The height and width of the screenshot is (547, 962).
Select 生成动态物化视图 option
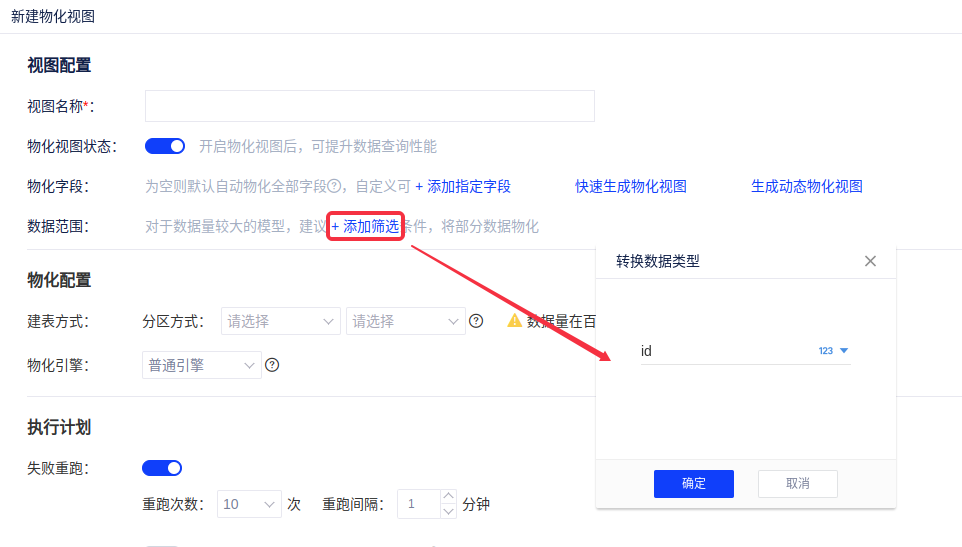click(x=806, y=186)
